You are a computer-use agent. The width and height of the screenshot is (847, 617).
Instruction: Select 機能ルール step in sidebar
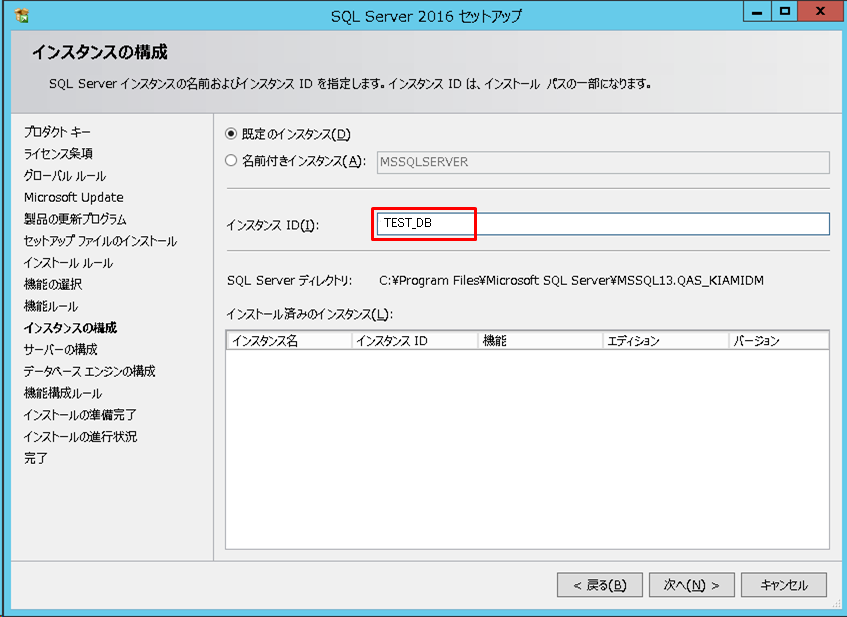51,306
